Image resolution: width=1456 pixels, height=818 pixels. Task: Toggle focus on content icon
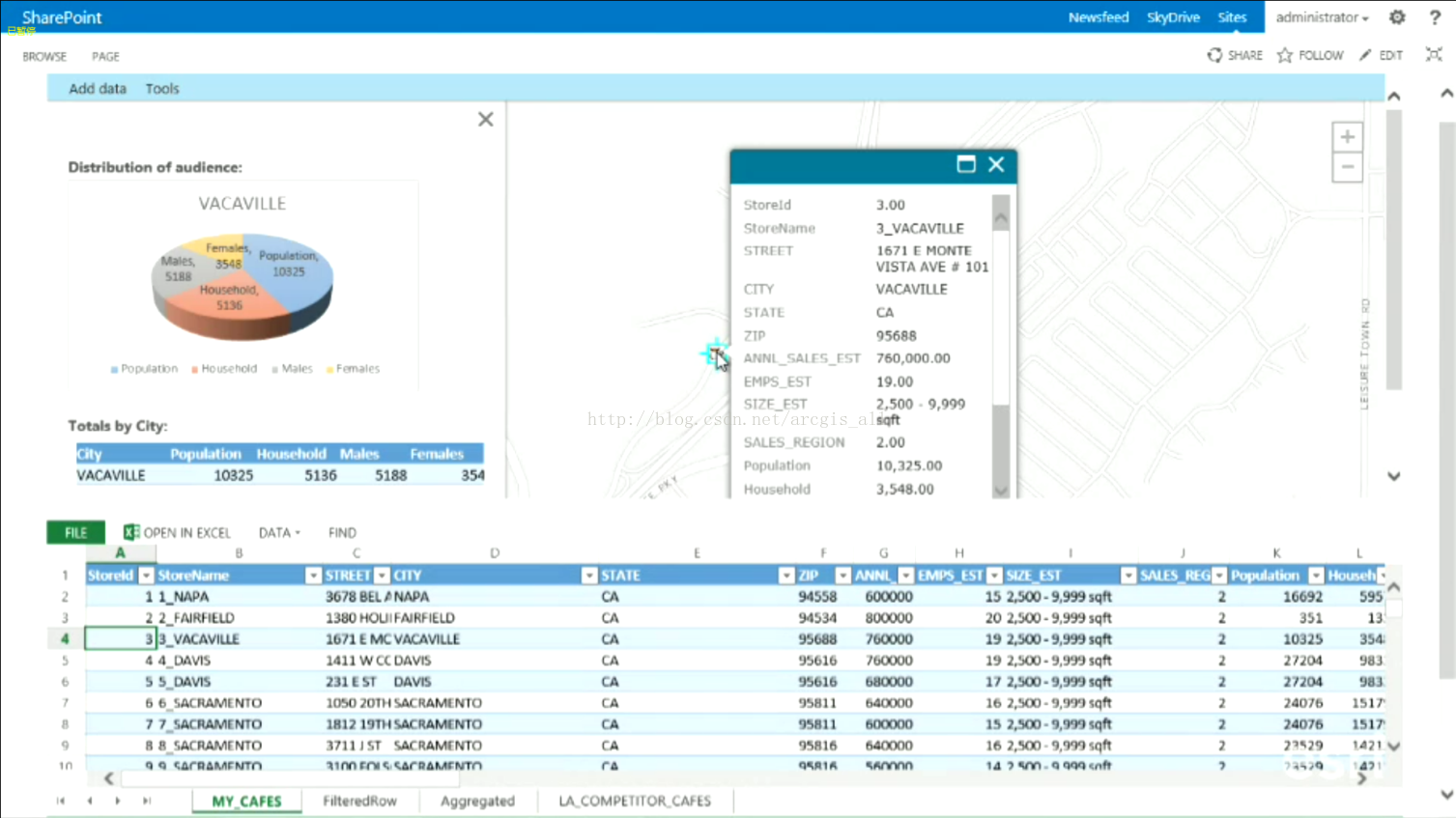coord(1434,55)
